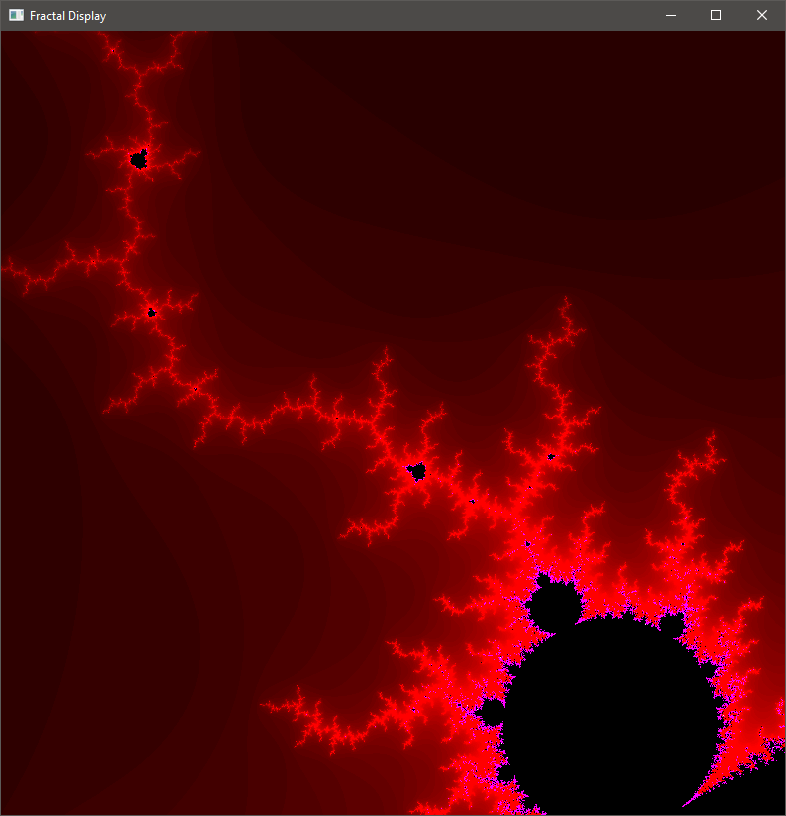Maximize the Fractal Display window
This screenshot has height=816, width=786.
(x=716, y=16)
